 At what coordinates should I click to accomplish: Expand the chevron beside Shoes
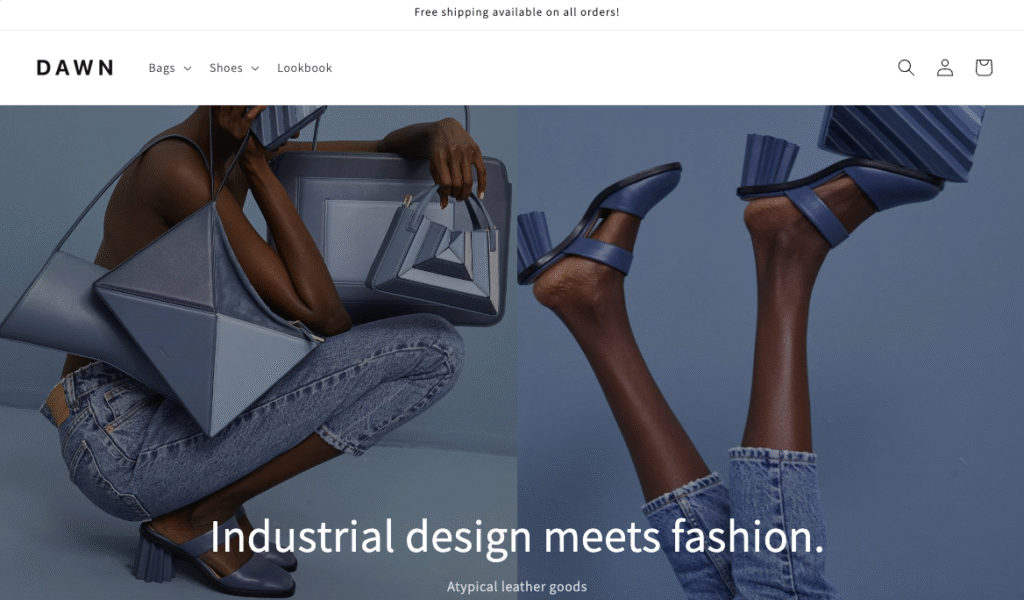pyautogui.click(x=255, y=69)
